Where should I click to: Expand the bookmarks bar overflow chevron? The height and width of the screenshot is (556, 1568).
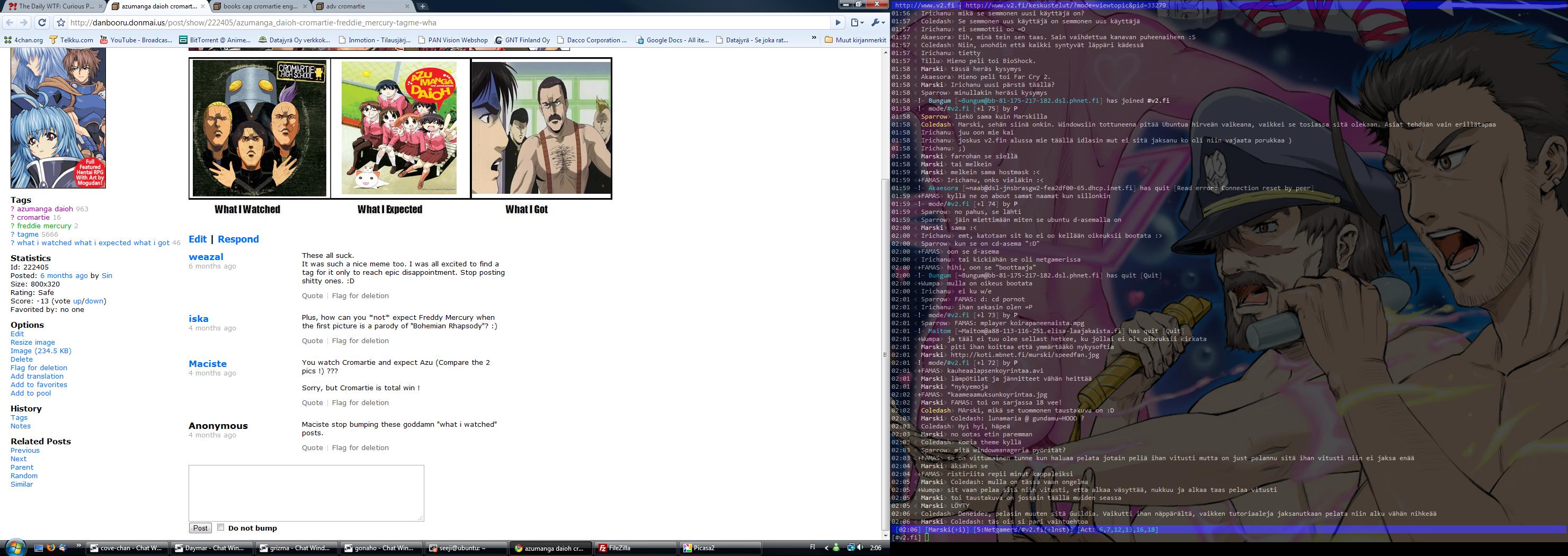point(814,39)
